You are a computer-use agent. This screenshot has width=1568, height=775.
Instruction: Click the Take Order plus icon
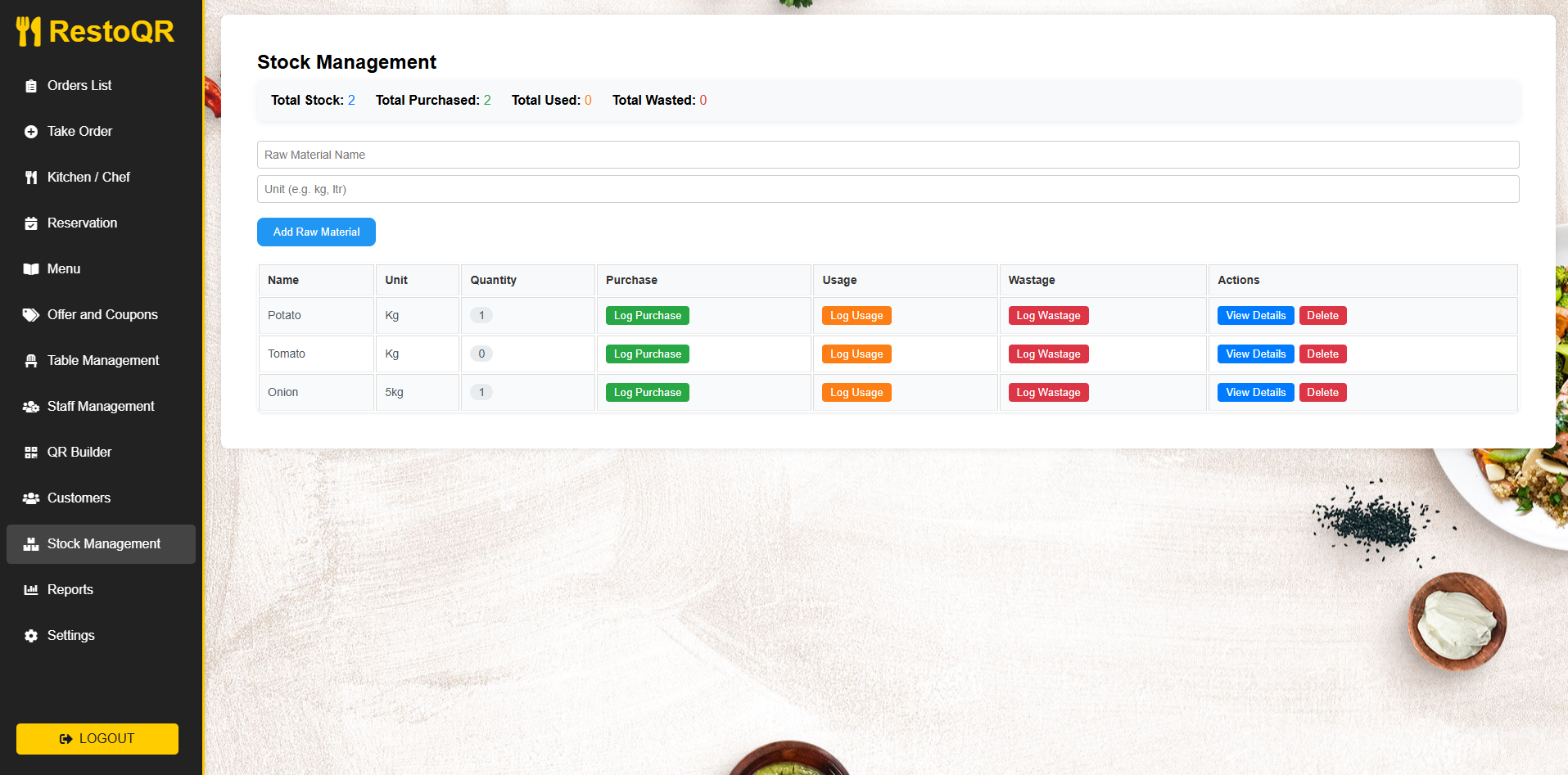31,132
